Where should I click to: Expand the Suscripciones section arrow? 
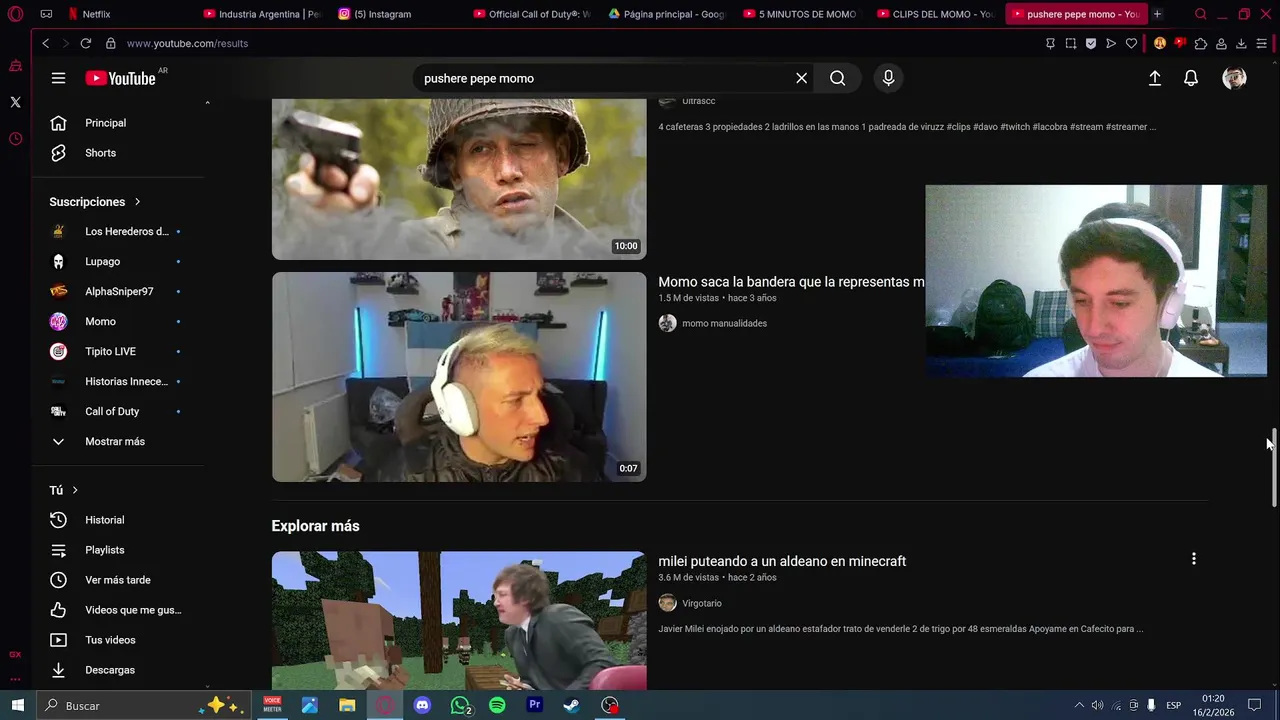click(x=137, y=202)
